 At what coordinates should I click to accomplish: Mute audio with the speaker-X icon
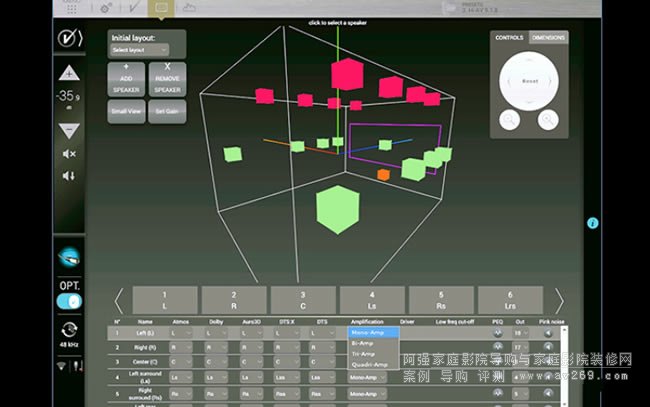[x=68, y=154]
